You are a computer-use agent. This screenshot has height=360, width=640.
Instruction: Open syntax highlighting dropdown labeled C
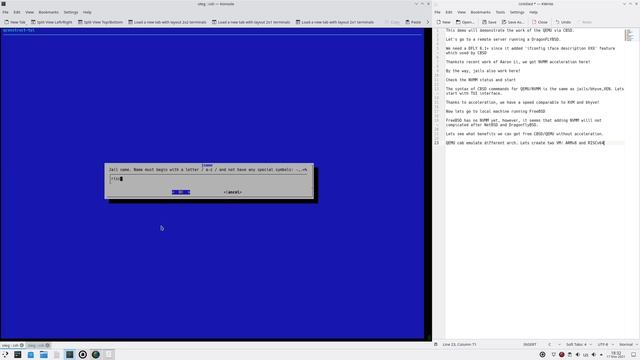554,344
